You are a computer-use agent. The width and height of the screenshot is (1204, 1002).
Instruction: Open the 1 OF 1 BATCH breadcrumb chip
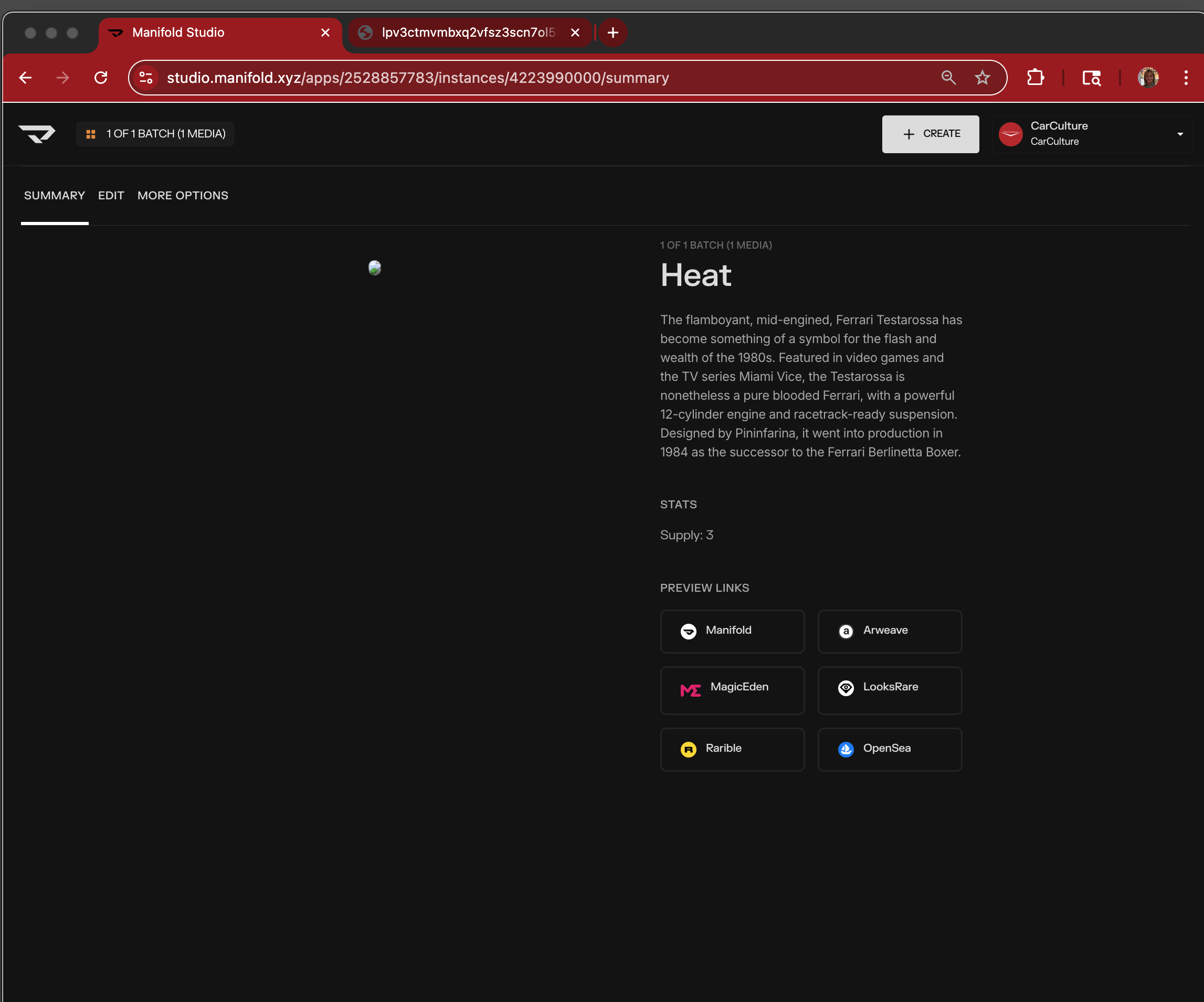click(x=155, y=134)
